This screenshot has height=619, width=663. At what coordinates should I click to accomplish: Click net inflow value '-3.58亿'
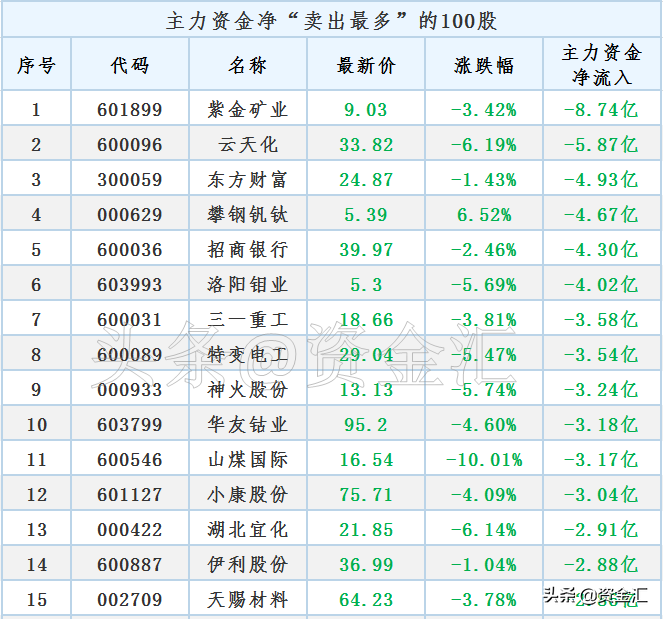[x=601, y=320]
